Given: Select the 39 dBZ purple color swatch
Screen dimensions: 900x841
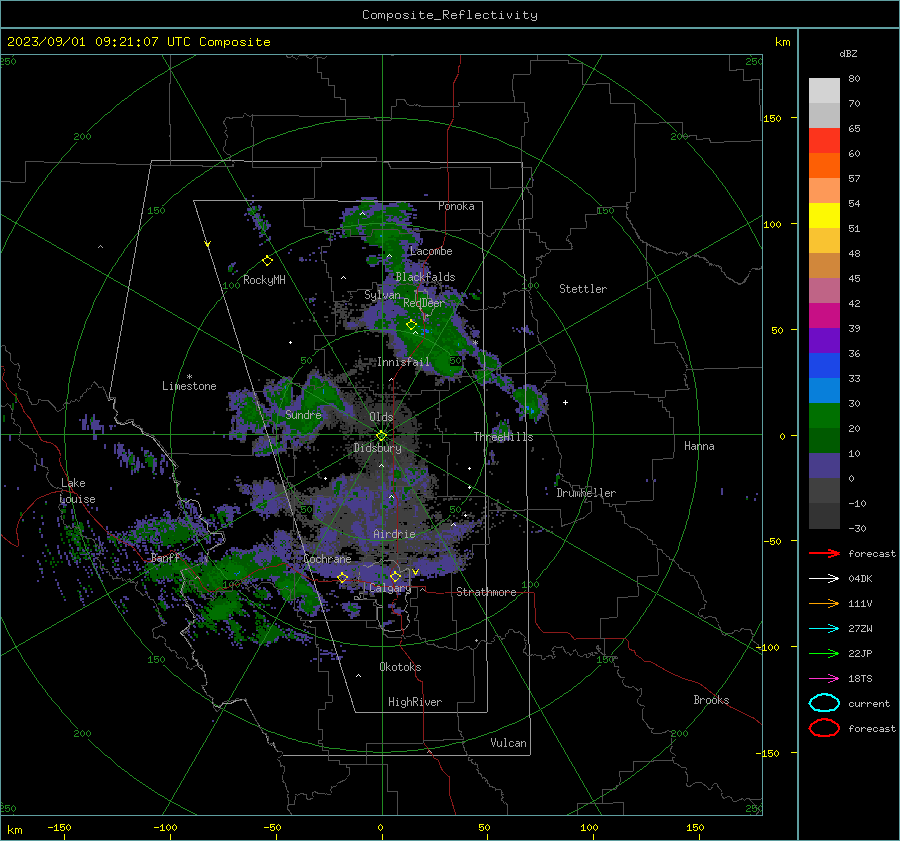Looking at the screenshot, I should point(824,340).
